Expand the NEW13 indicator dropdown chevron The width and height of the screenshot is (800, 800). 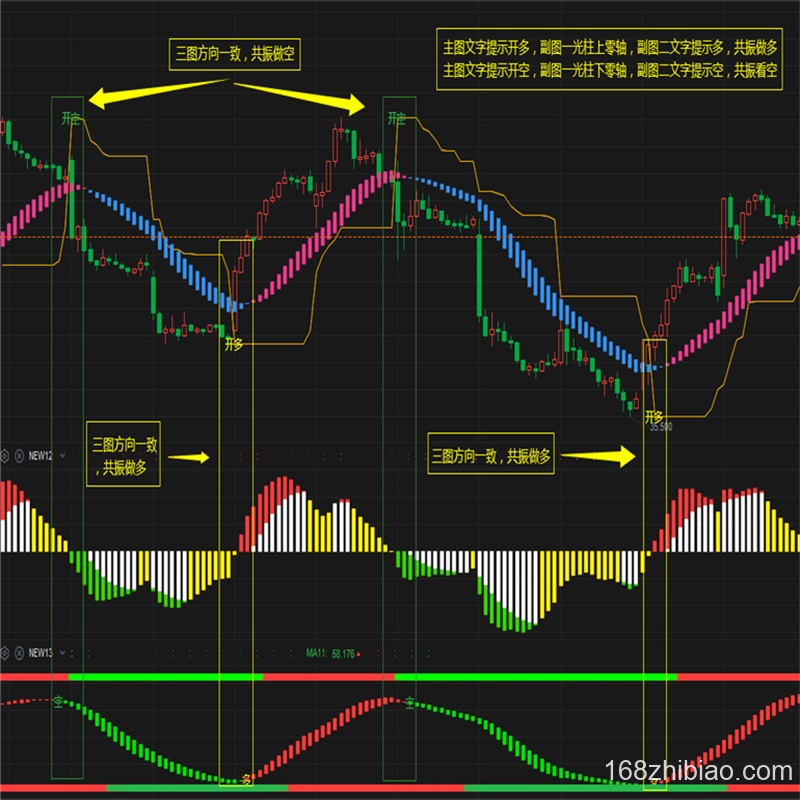[62, 653]
